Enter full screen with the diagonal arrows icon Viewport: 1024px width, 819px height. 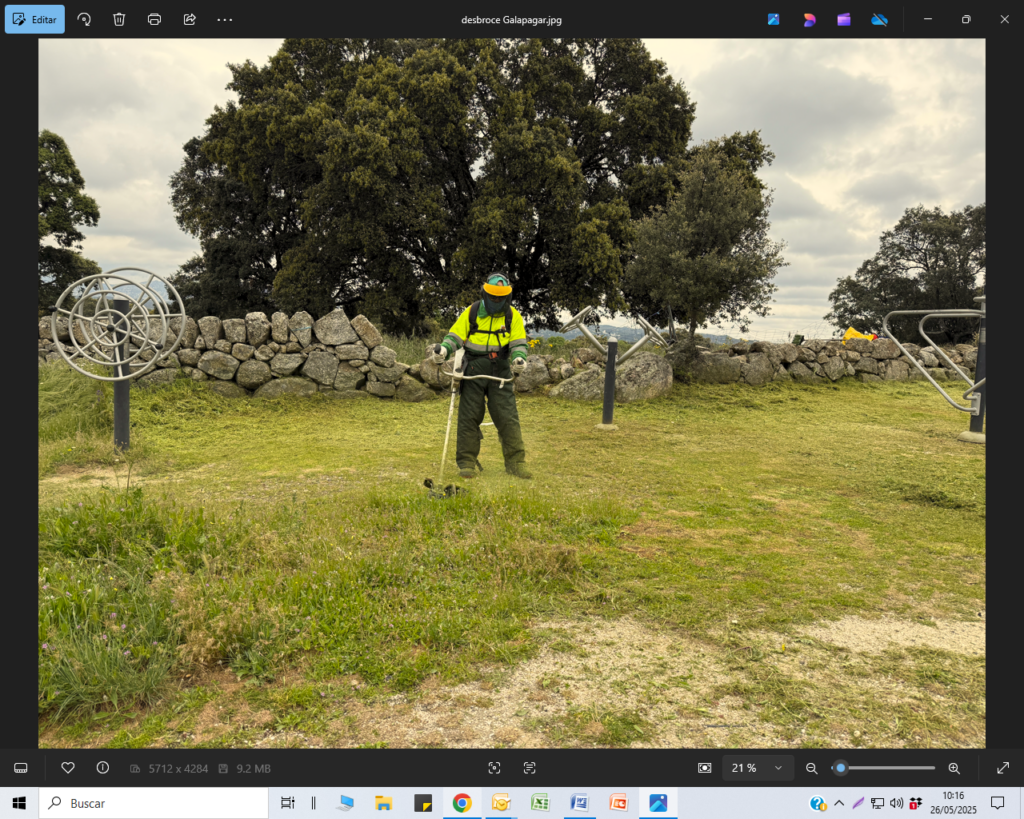click(x=1003, y=768)
